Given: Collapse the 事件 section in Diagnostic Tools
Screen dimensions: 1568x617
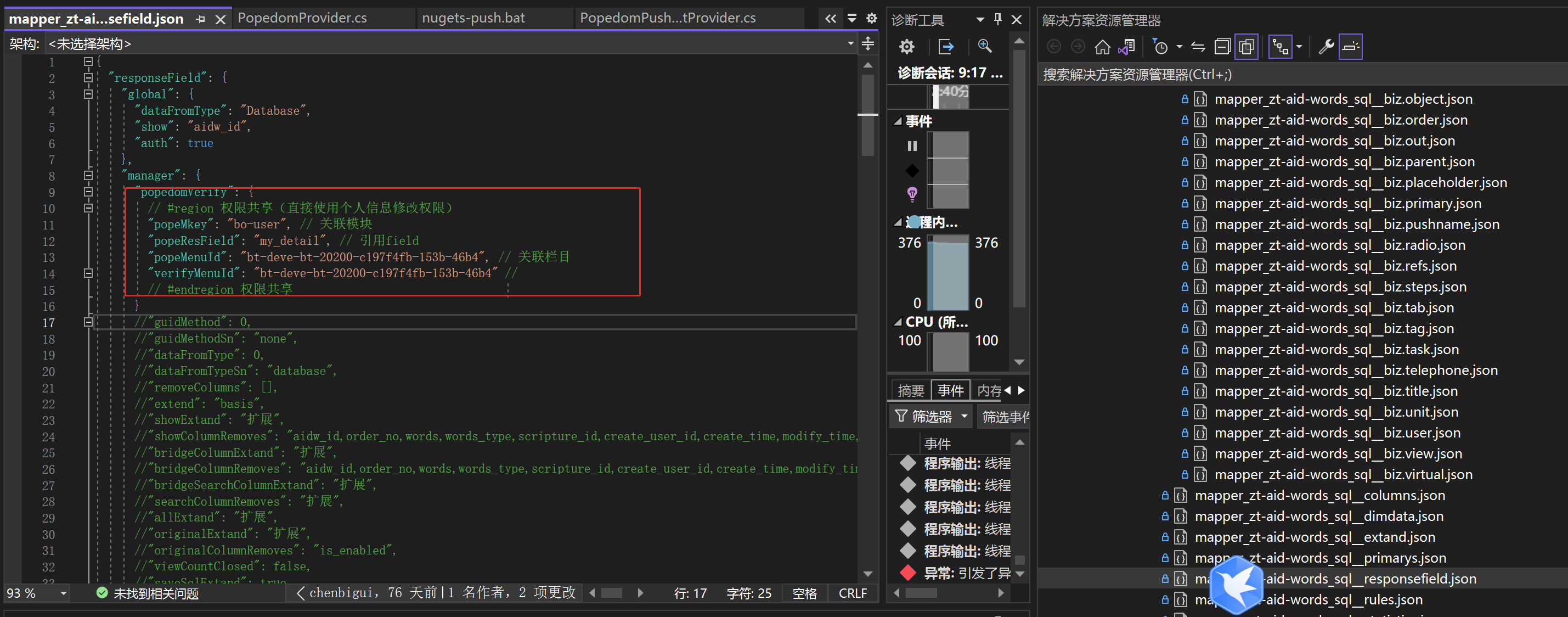Looking at the screenshot, I should point(897,121).
